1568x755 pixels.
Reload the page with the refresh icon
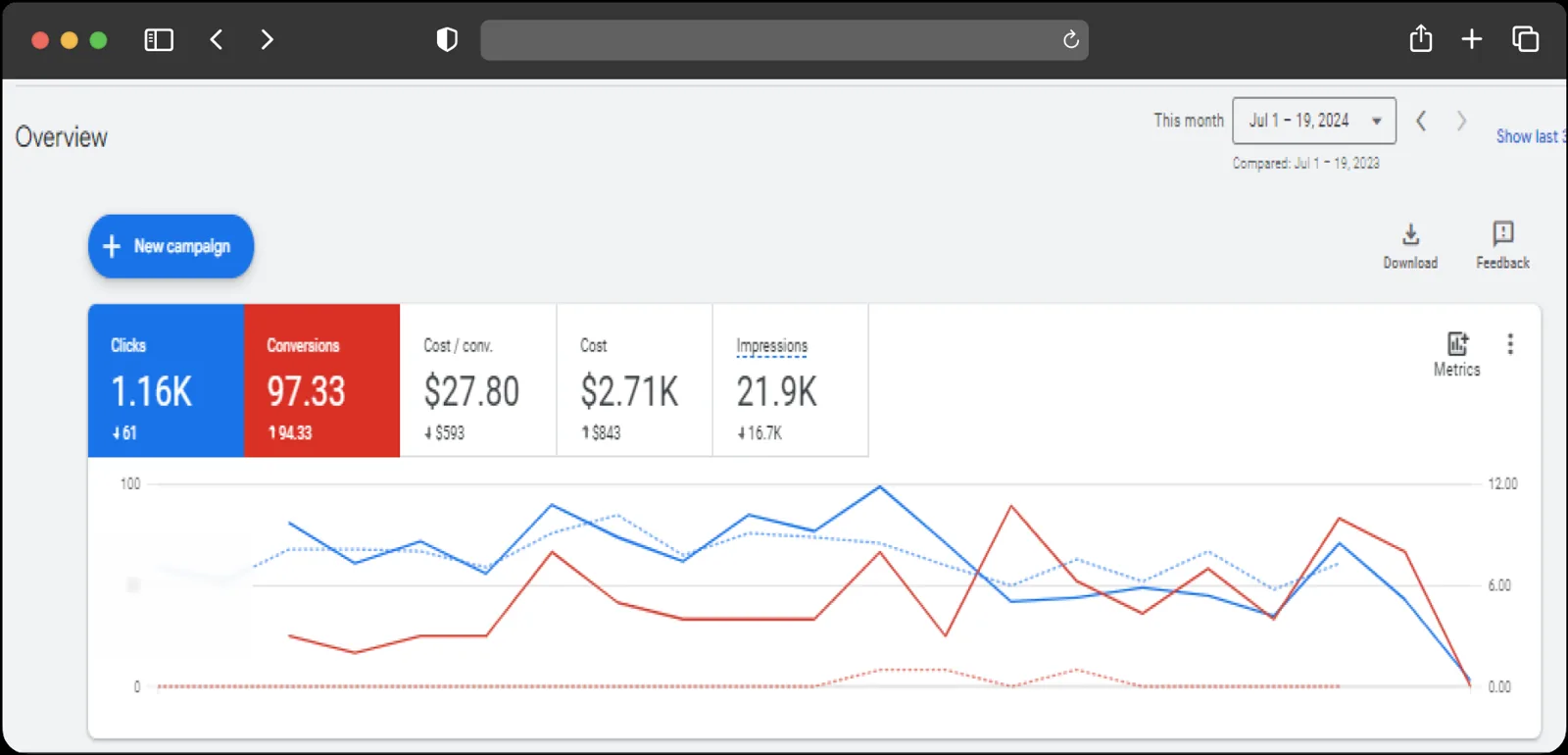coord(1070,39)
